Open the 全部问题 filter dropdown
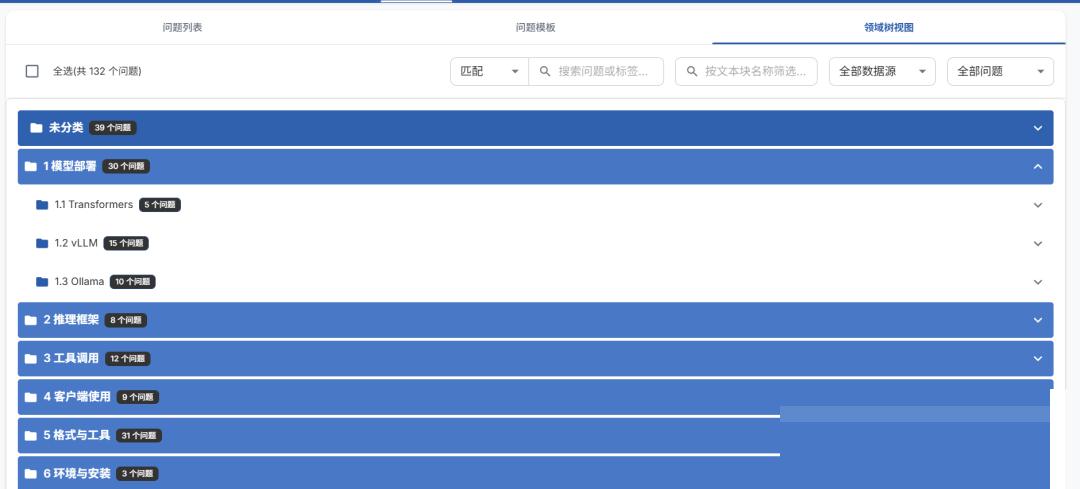 click(1000, 72)
